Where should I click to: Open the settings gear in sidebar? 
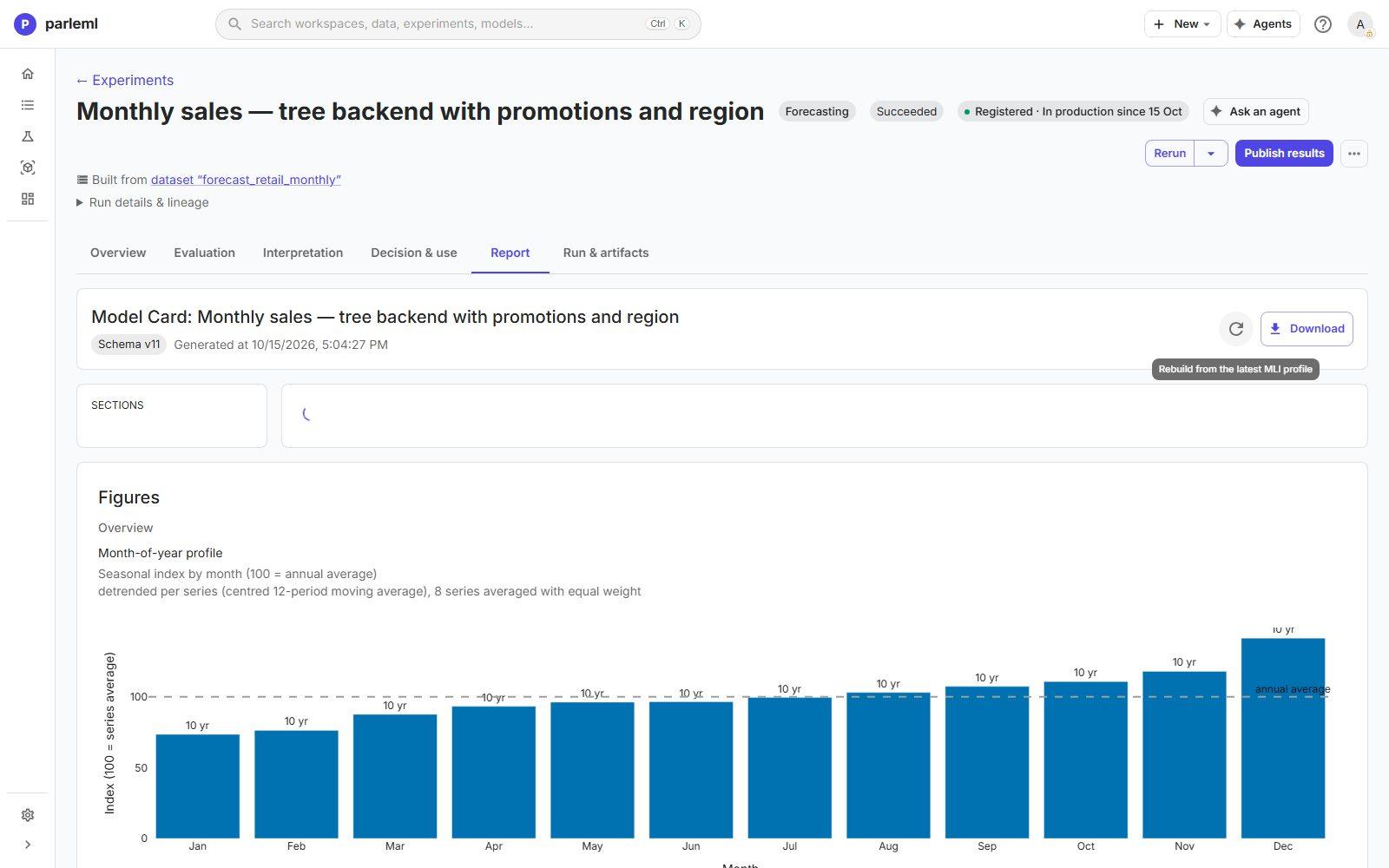tap(28, 815)
